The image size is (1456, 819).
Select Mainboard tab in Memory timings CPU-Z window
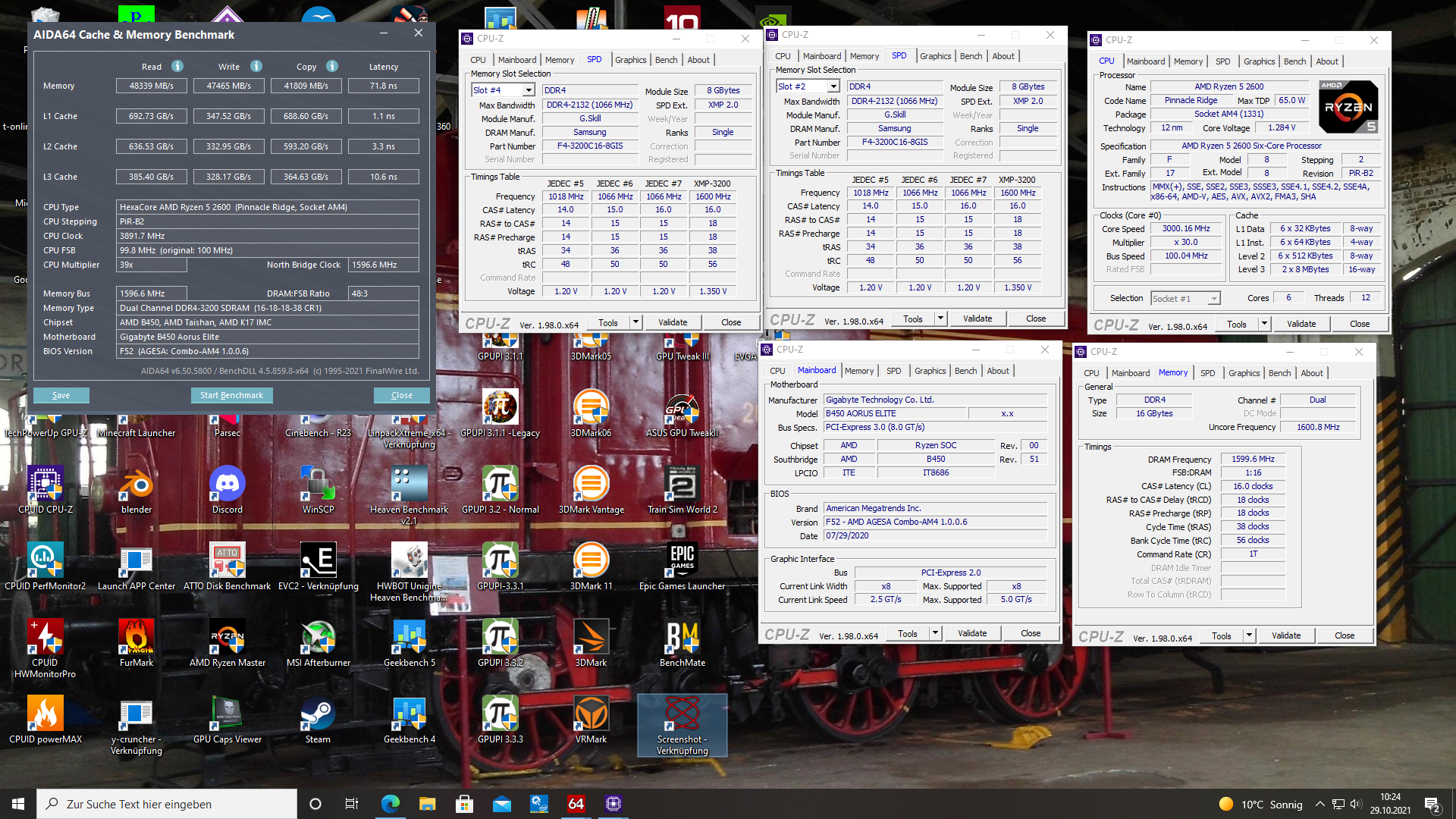pos(1130,373)
